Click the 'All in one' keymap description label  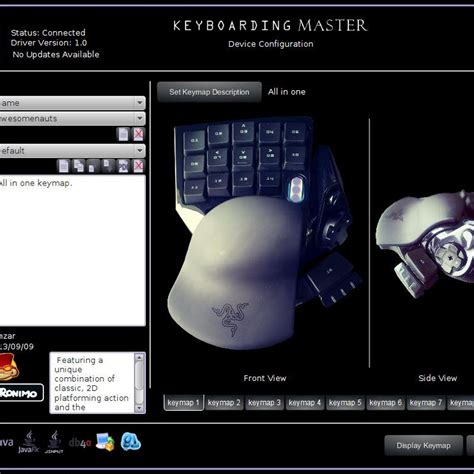[287, 92]
